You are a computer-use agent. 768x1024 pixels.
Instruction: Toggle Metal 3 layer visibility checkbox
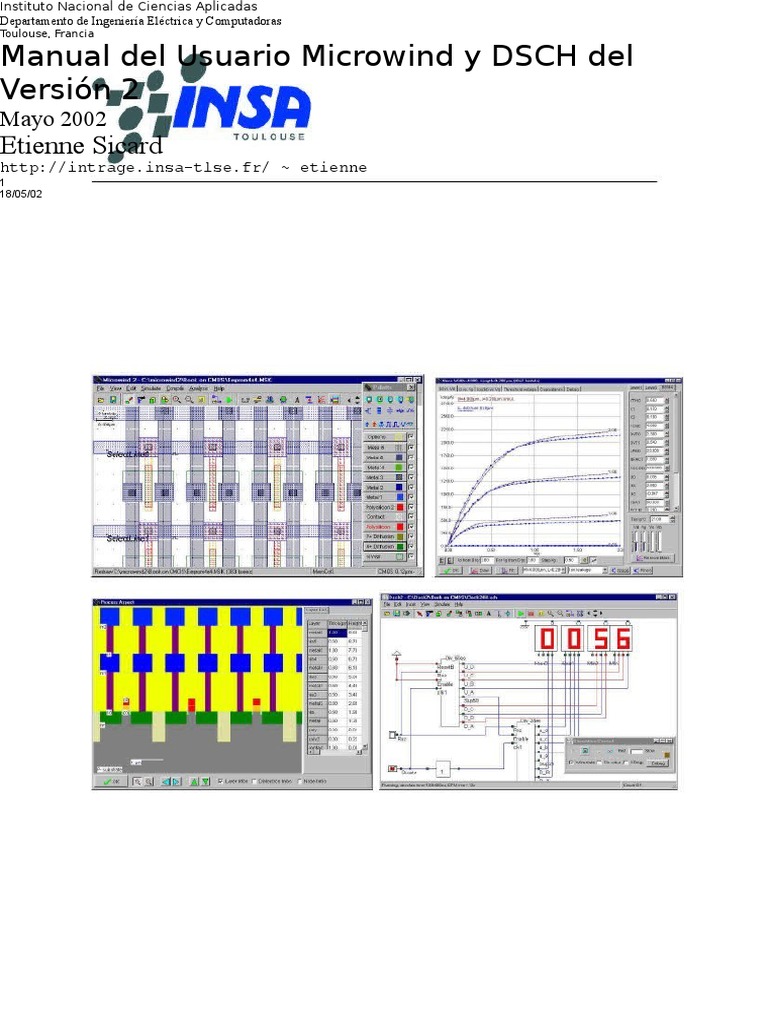tap(411, 477)
